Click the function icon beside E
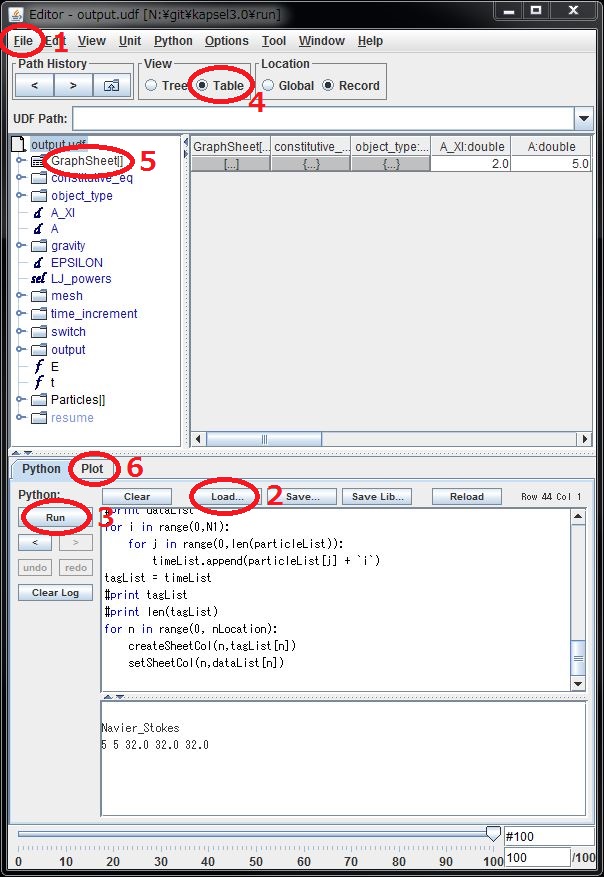This screenshot has height=877, width=604. point(38,366)
